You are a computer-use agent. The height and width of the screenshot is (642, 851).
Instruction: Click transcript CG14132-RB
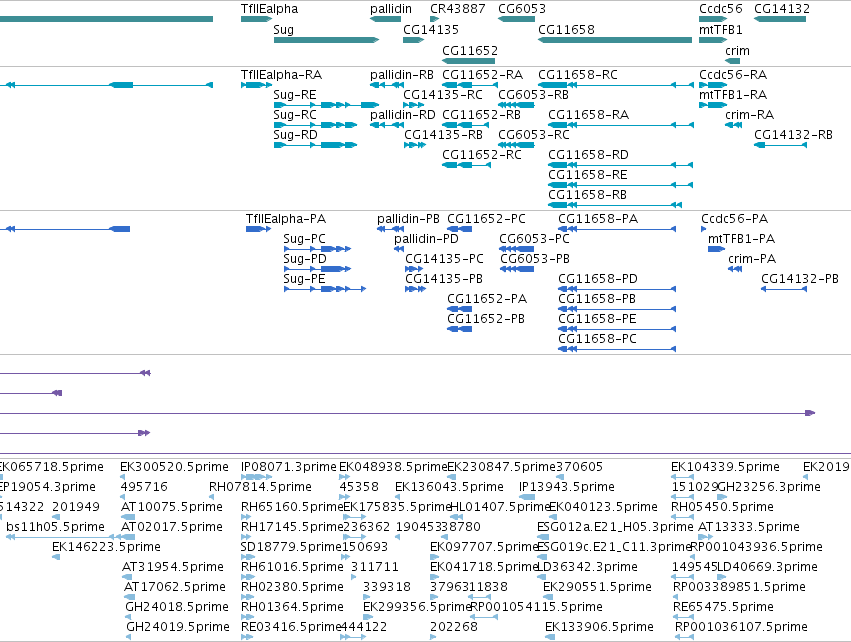click(x=793, y=135)
